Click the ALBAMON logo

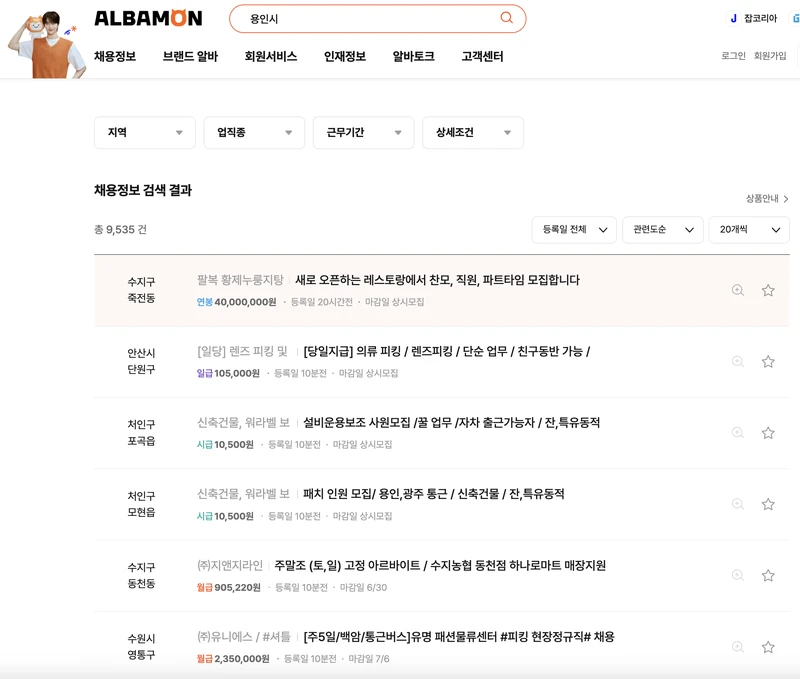[x=148, y=17]
